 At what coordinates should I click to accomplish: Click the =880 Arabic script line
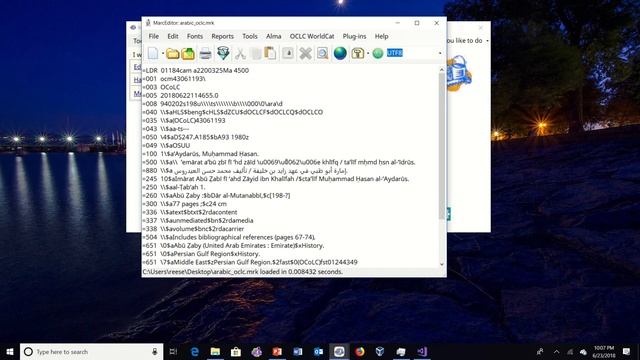[245, 171]
